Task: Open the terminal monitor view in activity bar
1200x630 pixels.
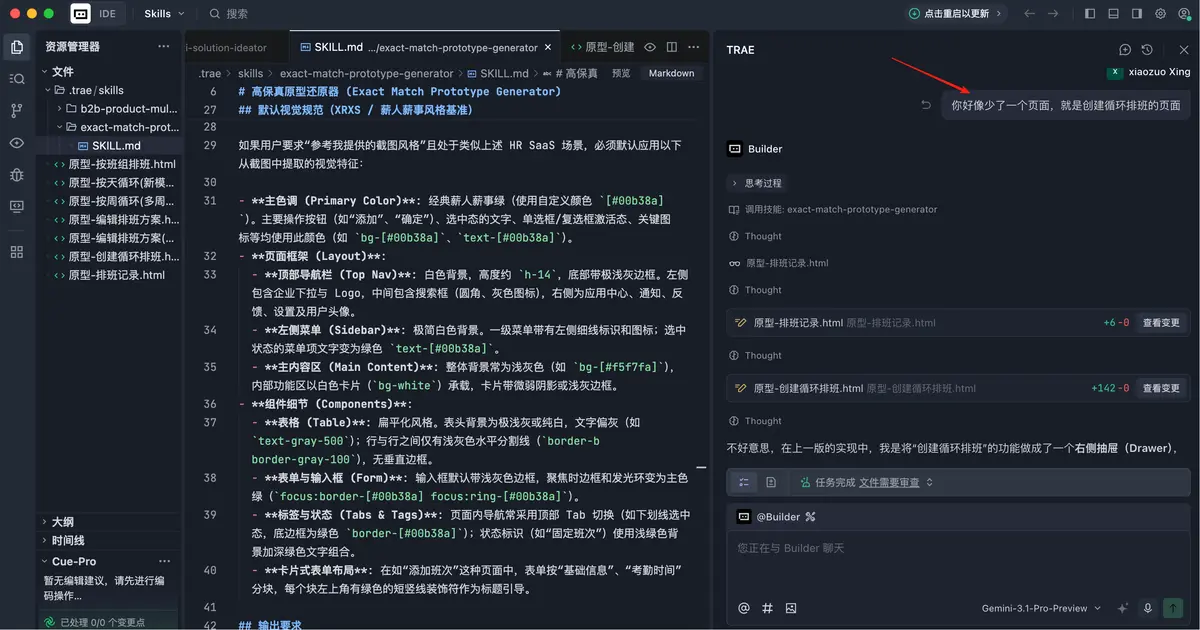Action: tap(16, 207)
